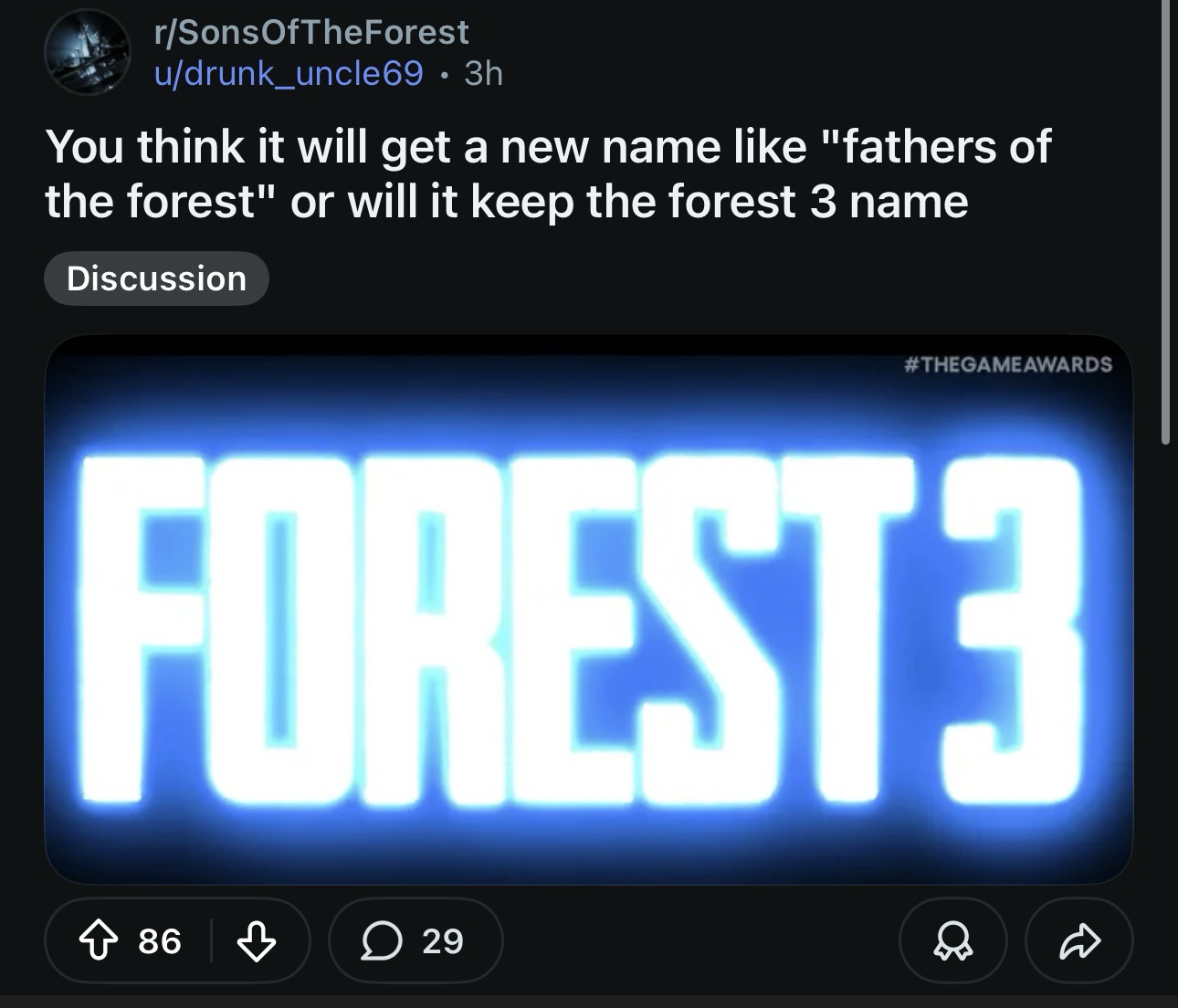Open the u/drunk_uncle69 user profile
This screenshot has height=1008, width=1178.
click(288, 73)
